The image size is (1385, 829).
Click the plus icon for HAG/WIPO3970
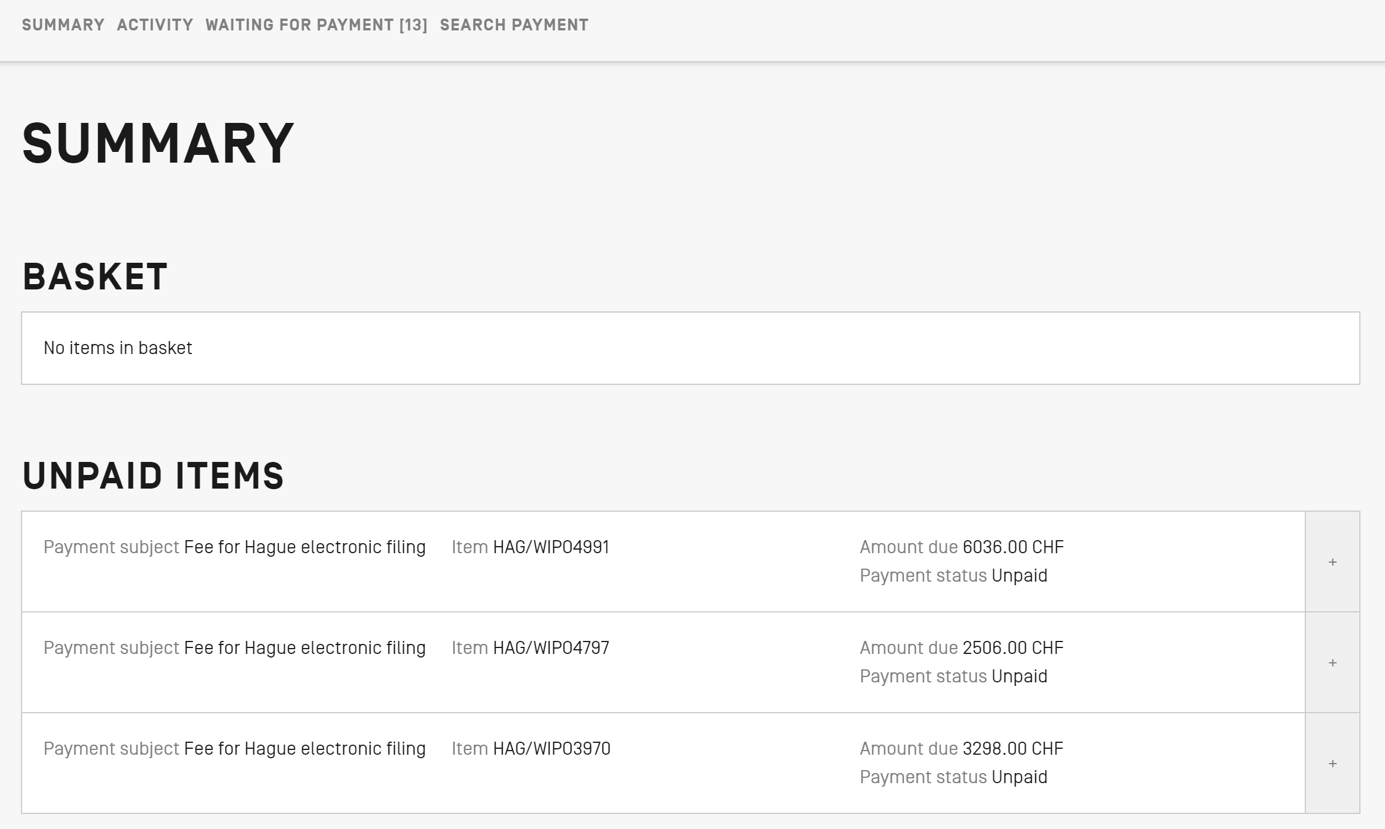tap(1332, 764)
